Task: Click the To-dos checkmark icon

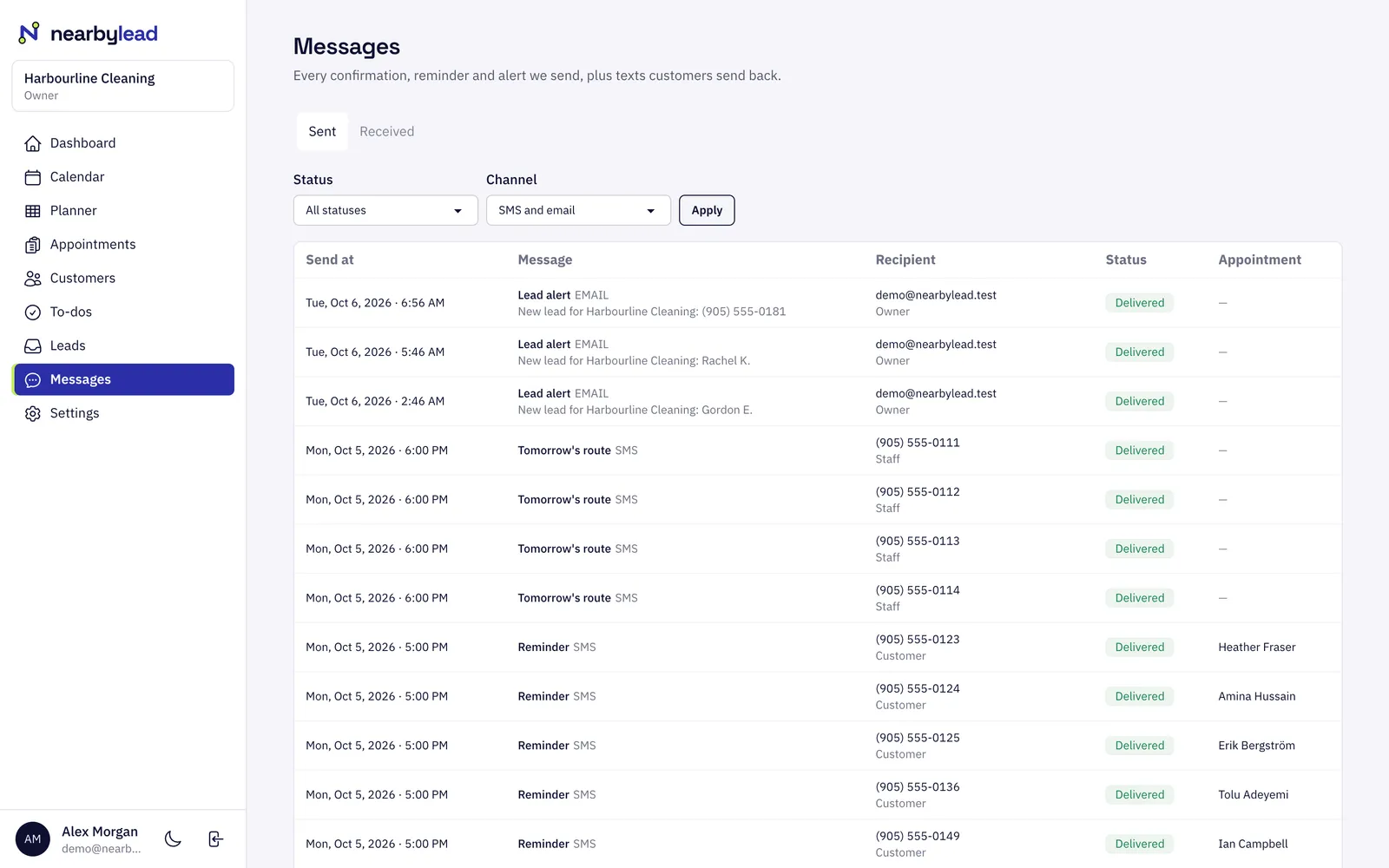Action: (x=33, y=312)
